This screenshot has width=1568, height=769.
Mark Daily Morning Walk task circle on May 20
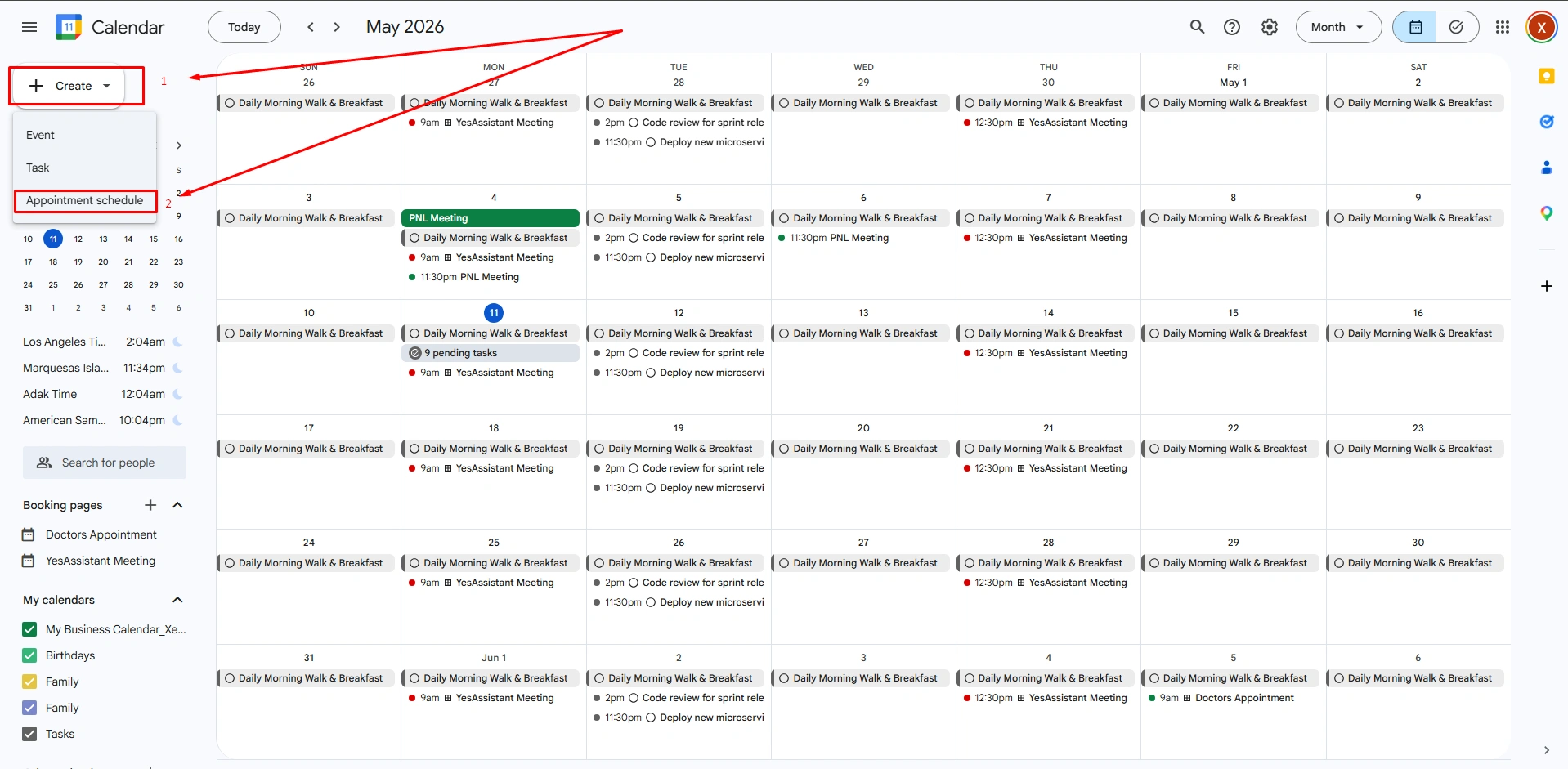coord(784,449)
